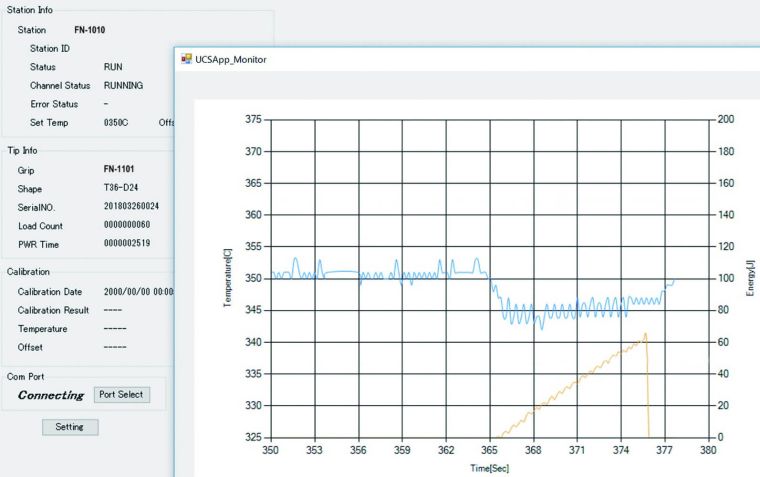The height and width of the screenshot is (477, 760).
Task: Click the Load Count value 0000000060
Action: tap(133, 226)
